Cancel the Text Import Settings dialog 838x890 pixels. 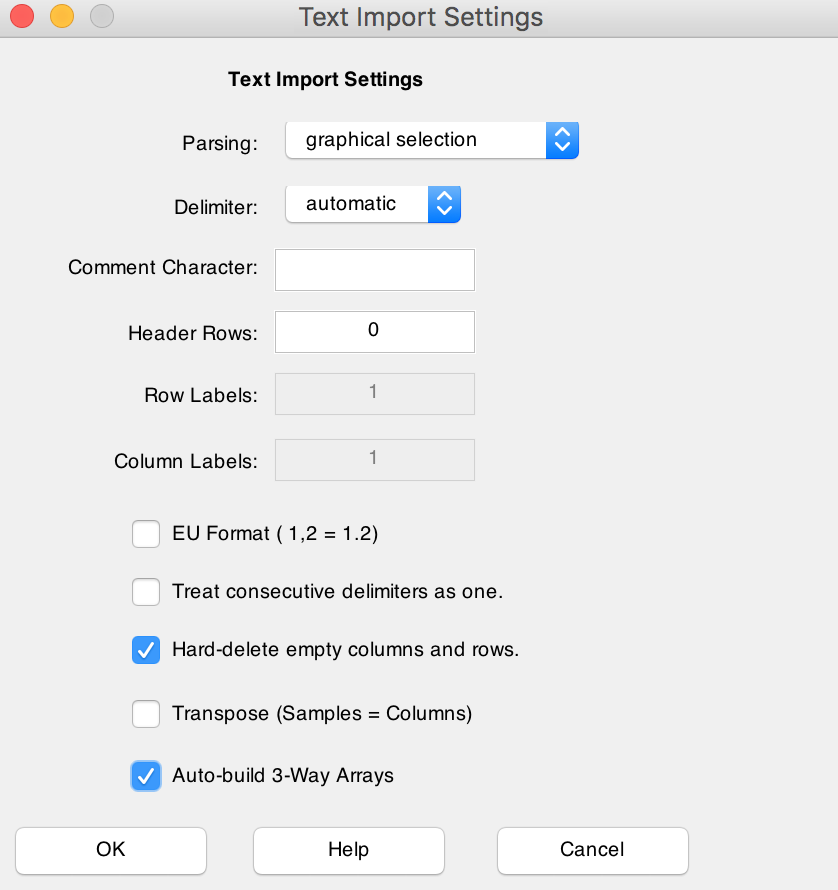pos(592,850)
